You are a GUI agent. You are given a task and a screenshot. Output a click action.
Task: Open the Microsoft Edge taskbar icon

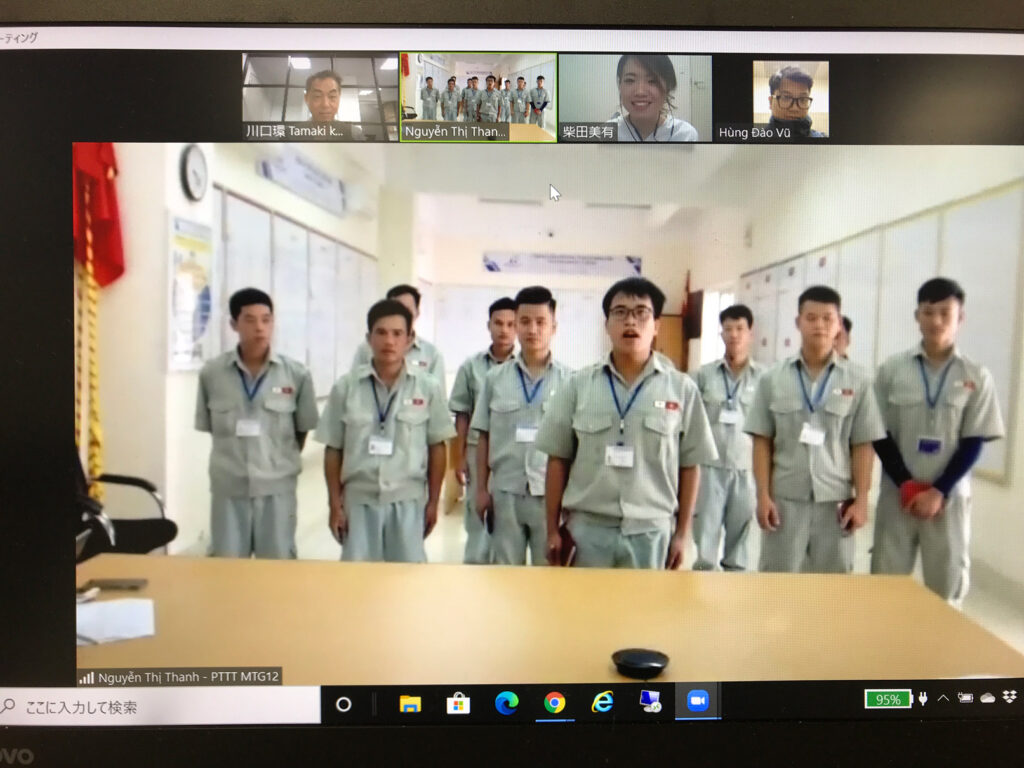pos(506,703)
